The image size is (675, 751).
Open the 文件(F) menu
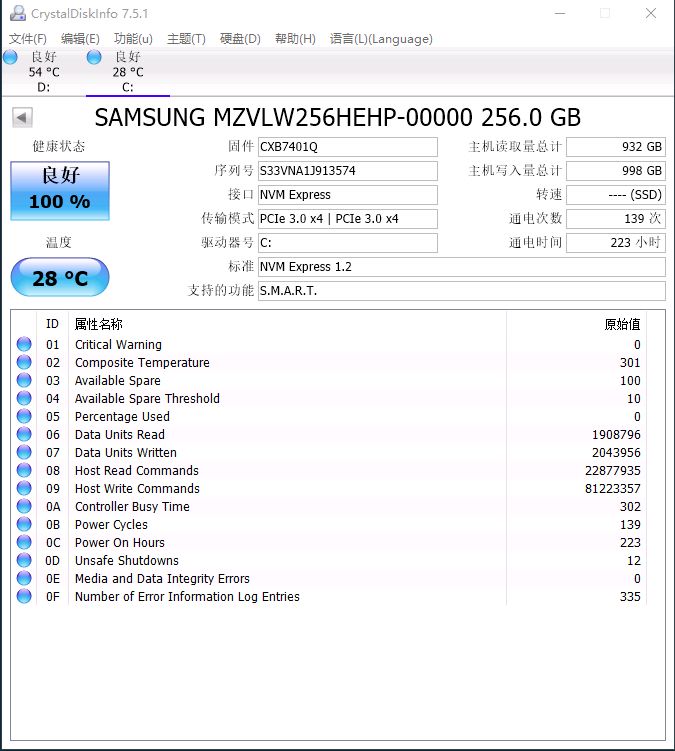(28, 39)
